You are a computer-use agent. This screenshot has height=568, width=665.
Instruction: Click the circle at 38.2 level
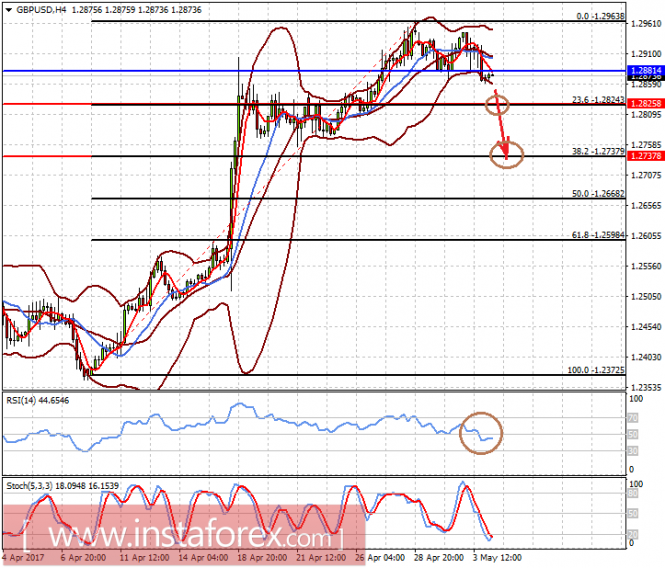tap(506, 154)
